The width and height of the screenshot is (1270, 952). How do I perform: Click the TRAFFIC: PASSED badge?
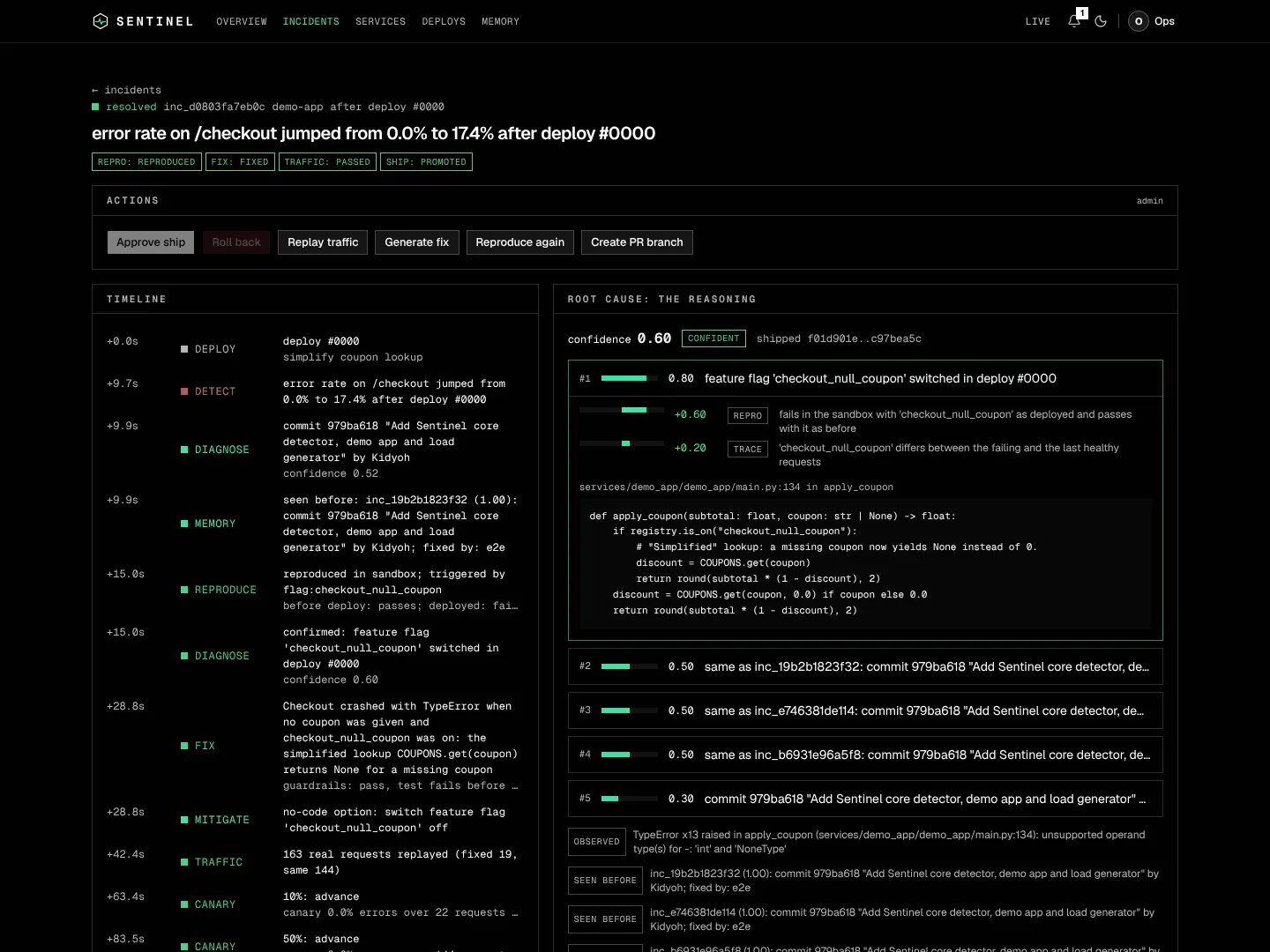(x=327, y=162)
